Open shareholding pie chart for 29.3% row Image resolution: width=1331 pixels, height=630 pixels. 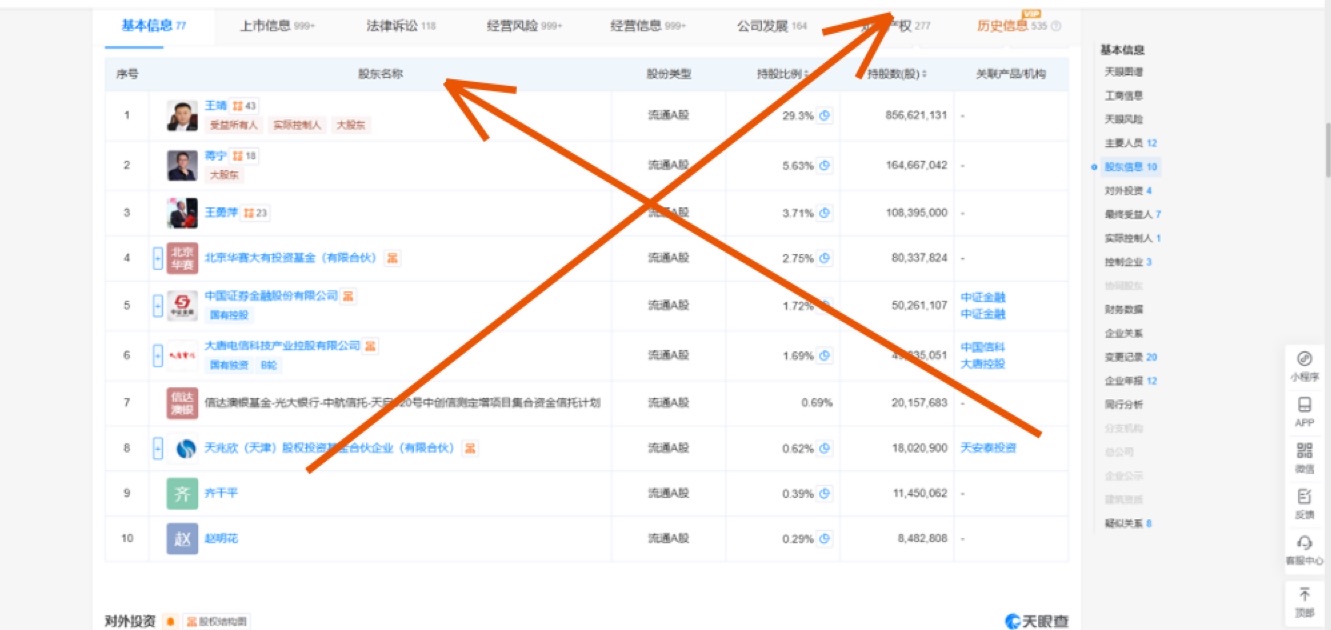(825, 115)
